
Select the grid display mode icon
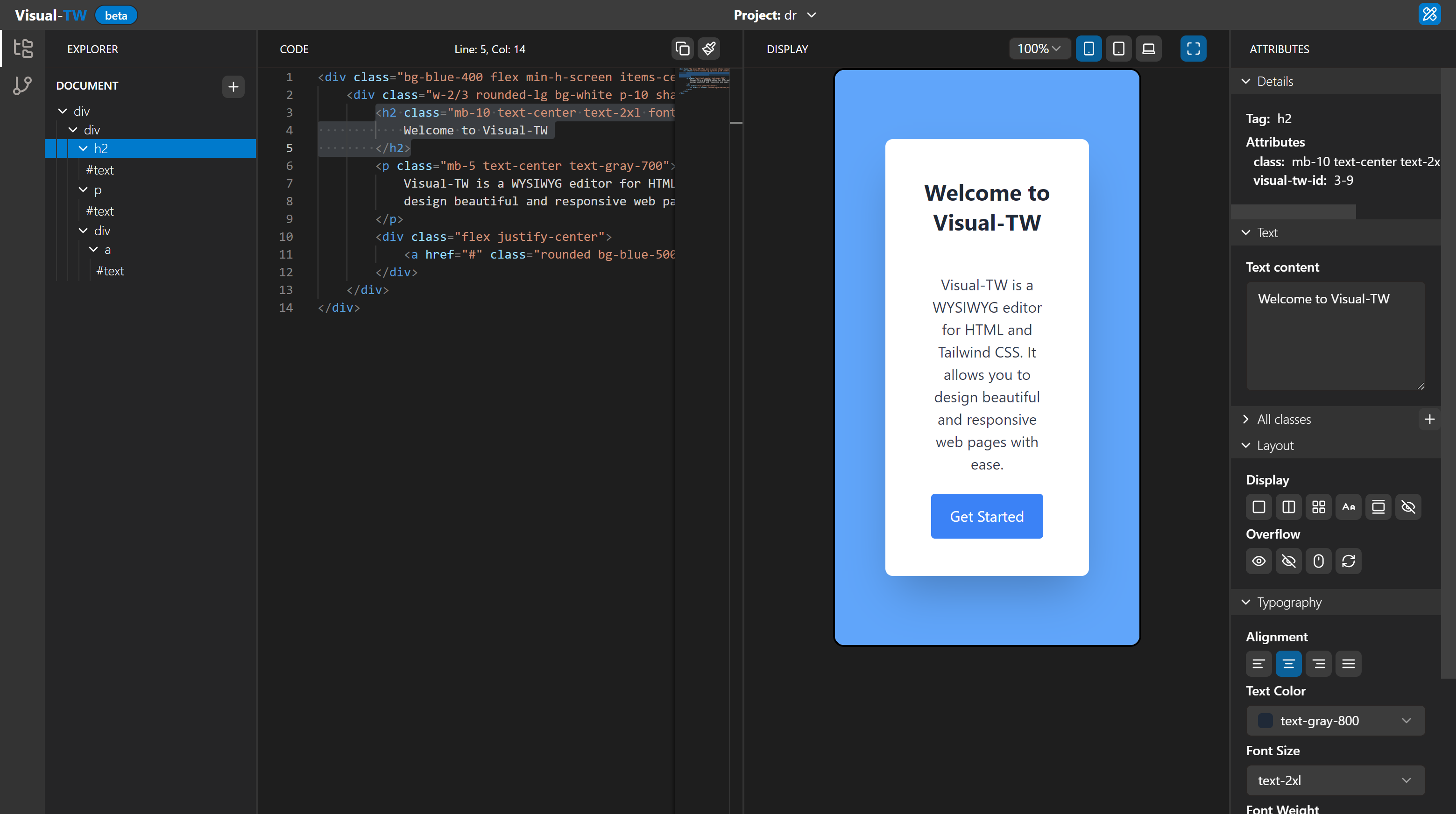[1318, 507]
